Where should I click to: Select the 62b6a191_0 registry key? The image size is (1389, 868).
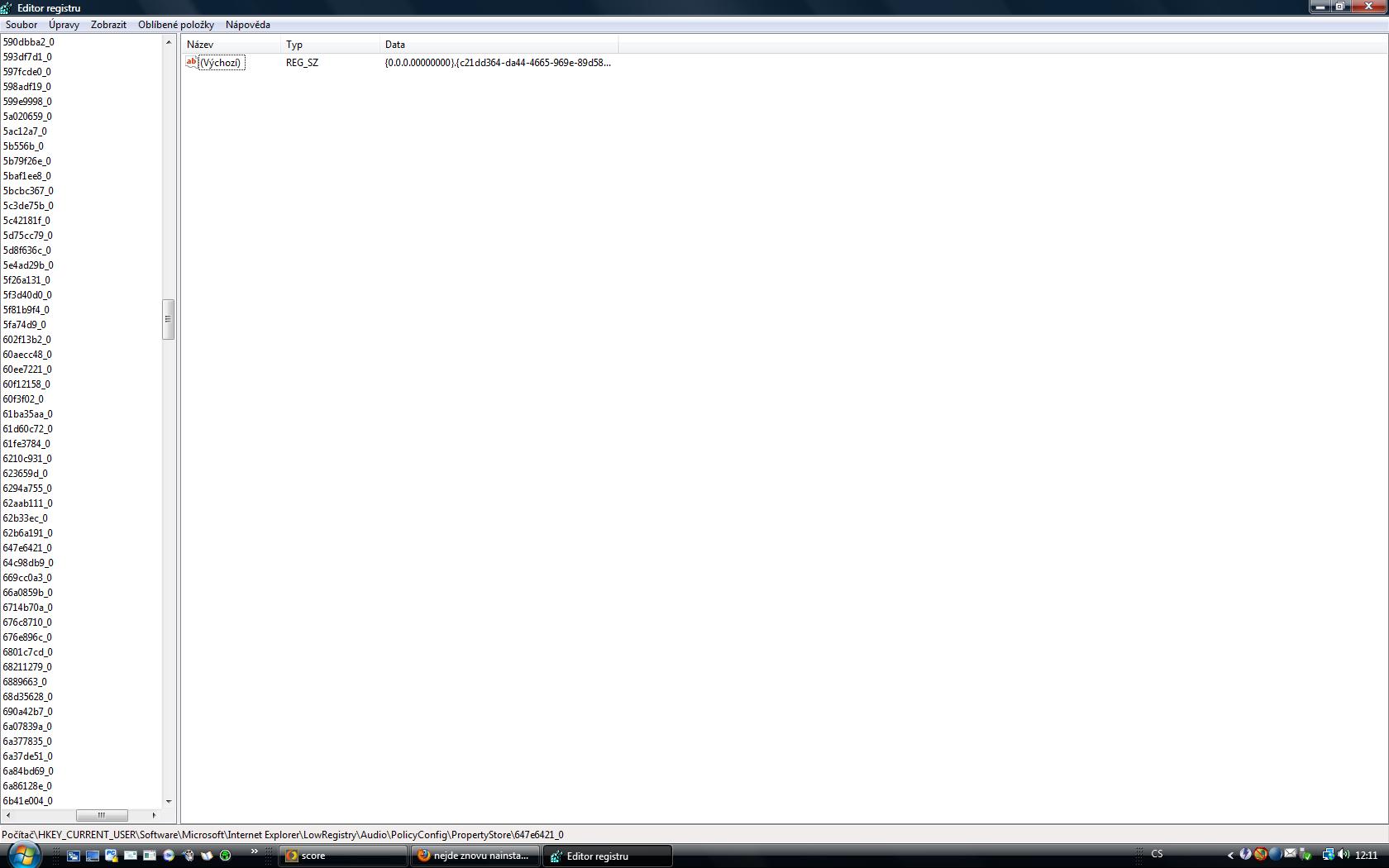pyautogui.click(x=27, y=533)
